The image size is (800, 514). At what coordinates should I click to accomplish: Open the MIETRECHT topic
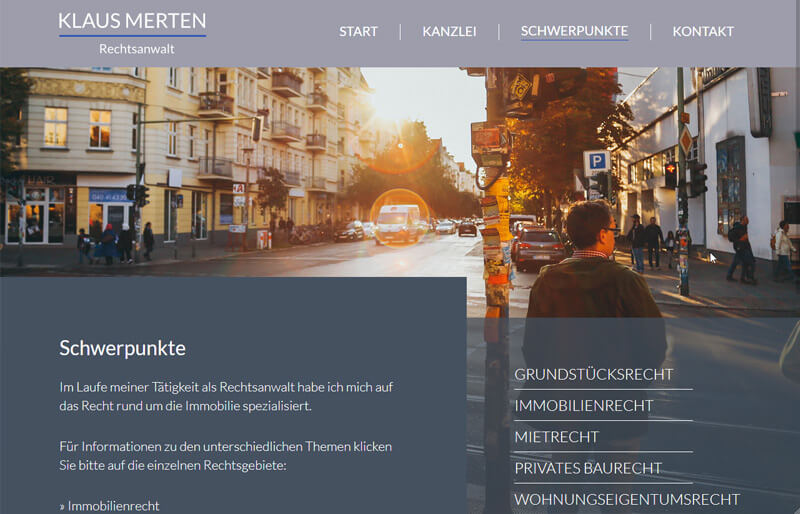click(x=557, y=437)
